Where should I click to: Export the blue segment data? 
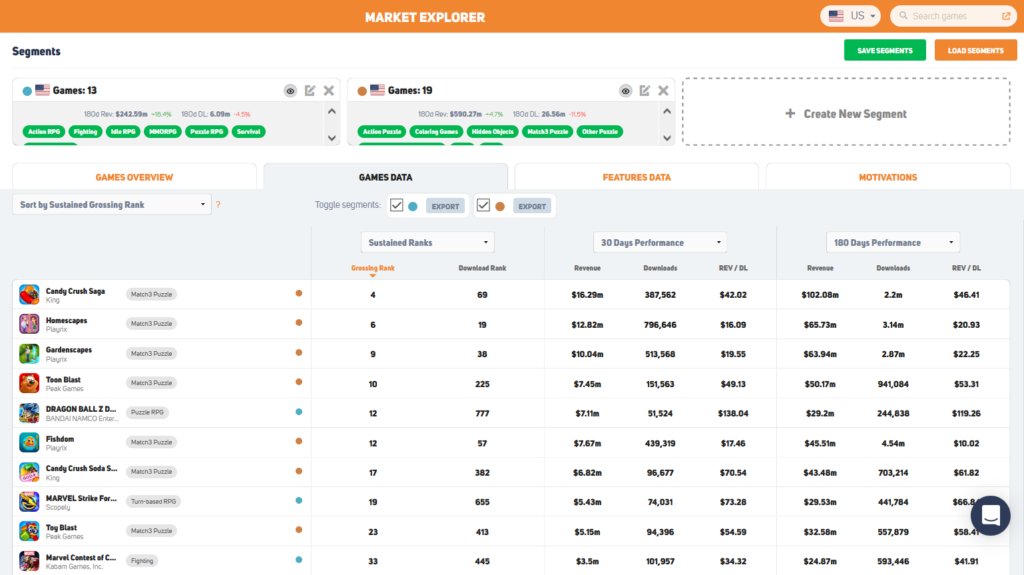pos(445,206)
